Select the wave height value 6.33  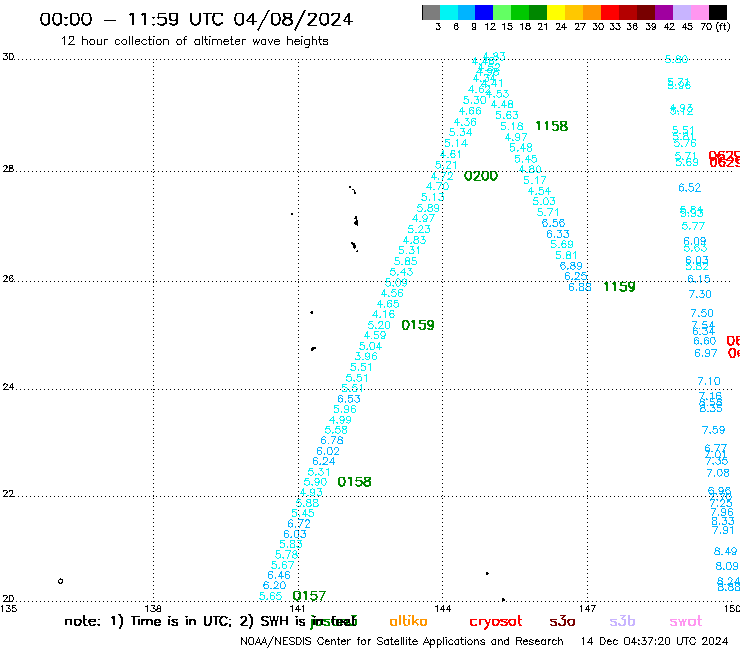point(558,234)
